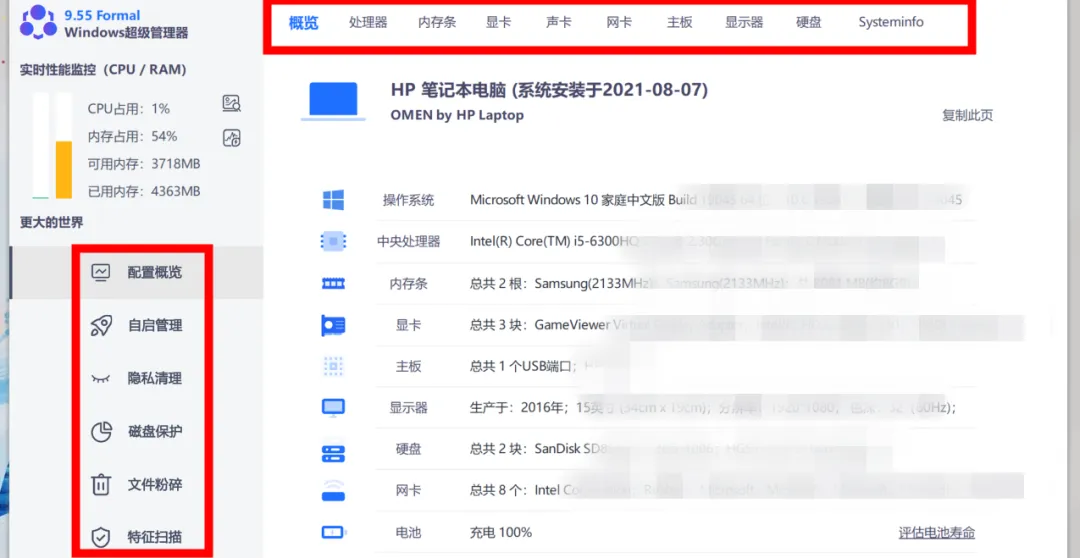This screenshot has width=1080, height=558.
Task: Click the 显卡 label in the overview table
Action: [408, 325]
